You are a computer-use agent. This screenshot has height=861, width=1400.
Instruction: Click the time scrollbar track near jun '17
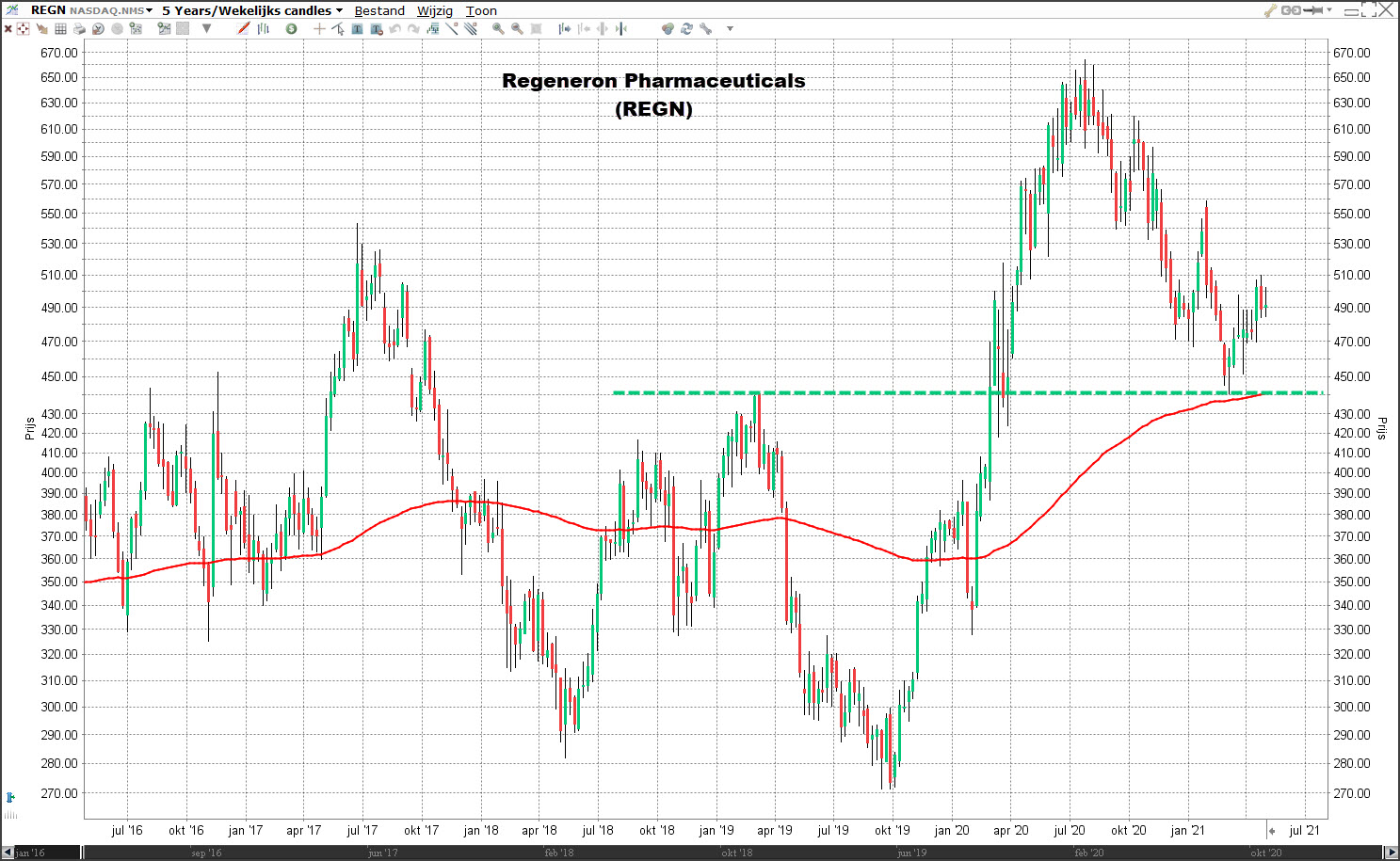point(382,853)
